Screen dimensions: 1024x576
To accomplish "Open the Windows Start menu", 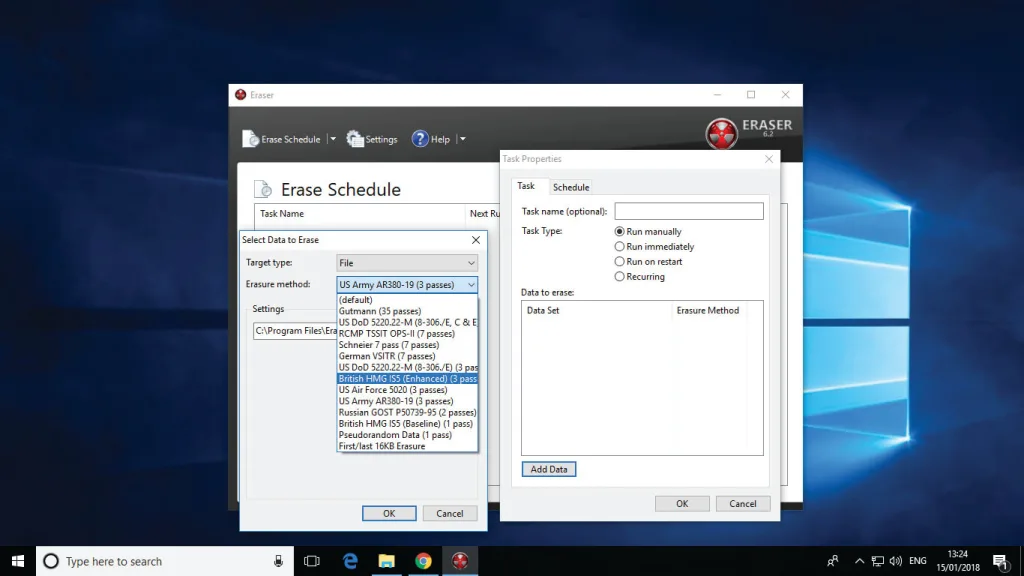I will (x=18, y=561).
